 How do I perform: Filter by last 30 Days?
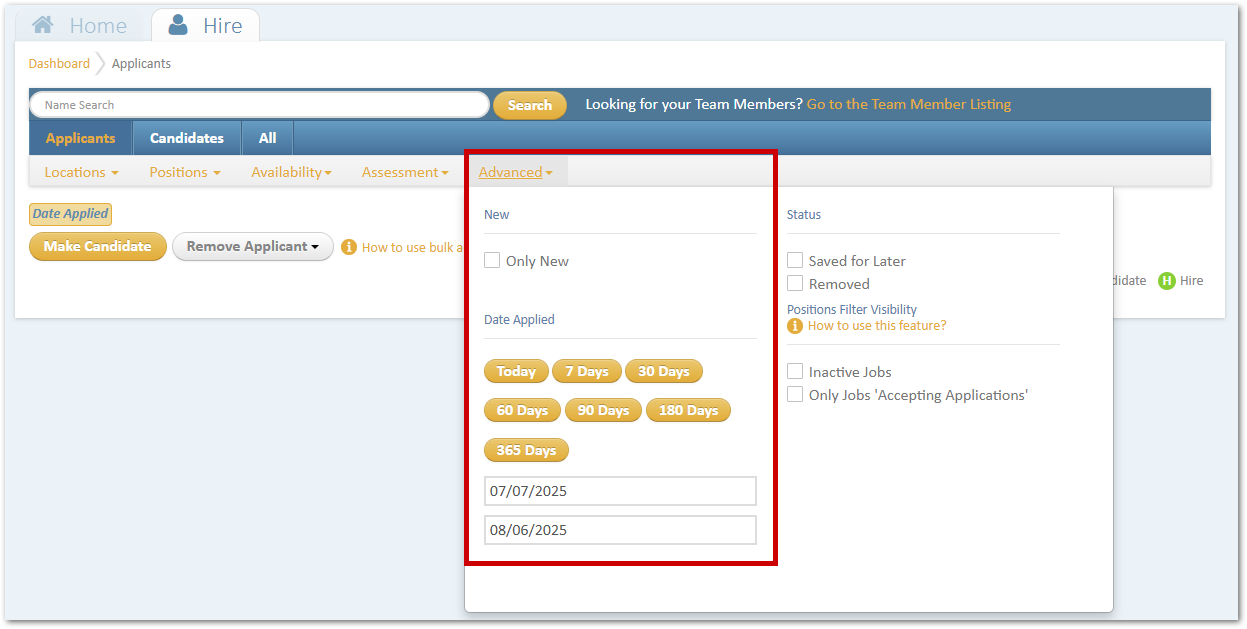664,372
